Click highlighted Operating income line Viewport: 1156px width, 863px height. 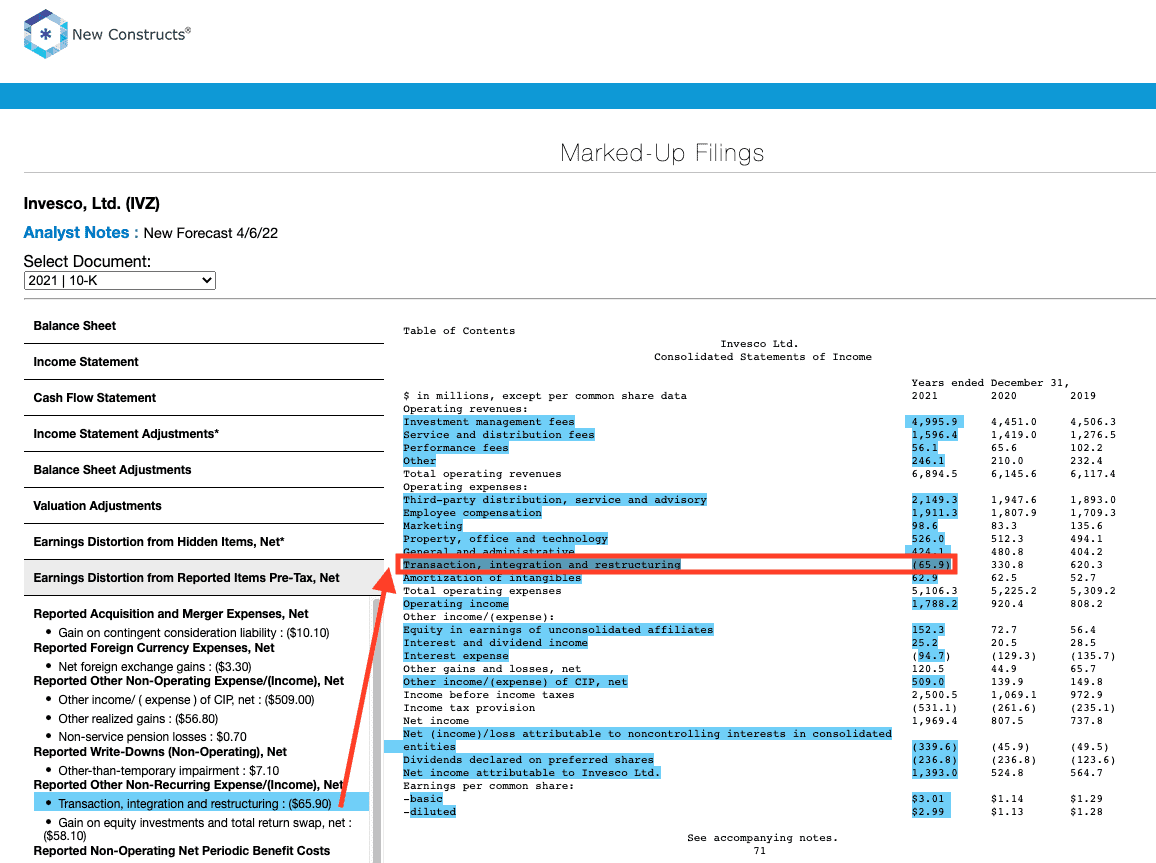[456, 604]
